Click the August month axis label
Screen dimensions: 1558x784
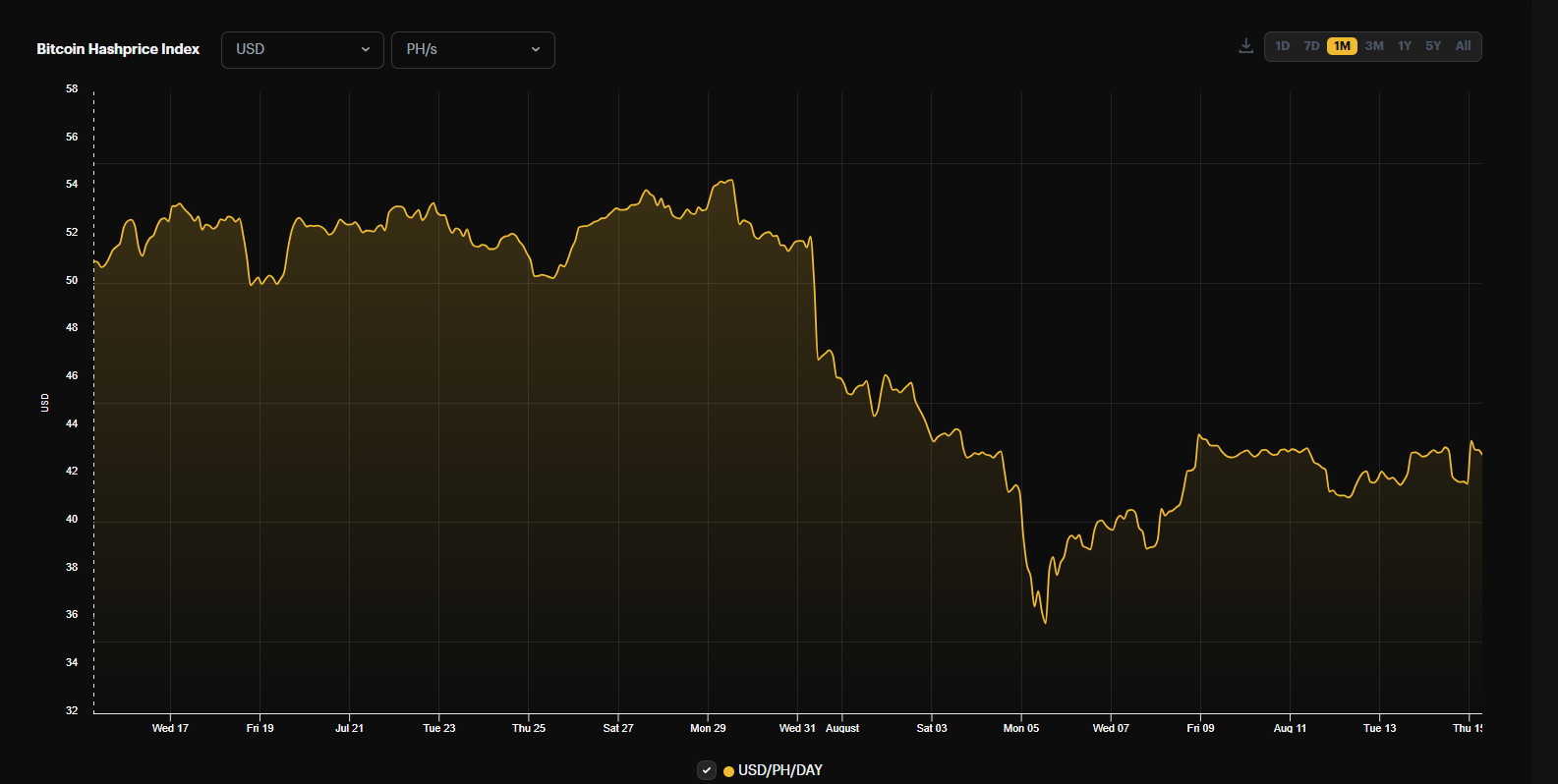(842, 728)
